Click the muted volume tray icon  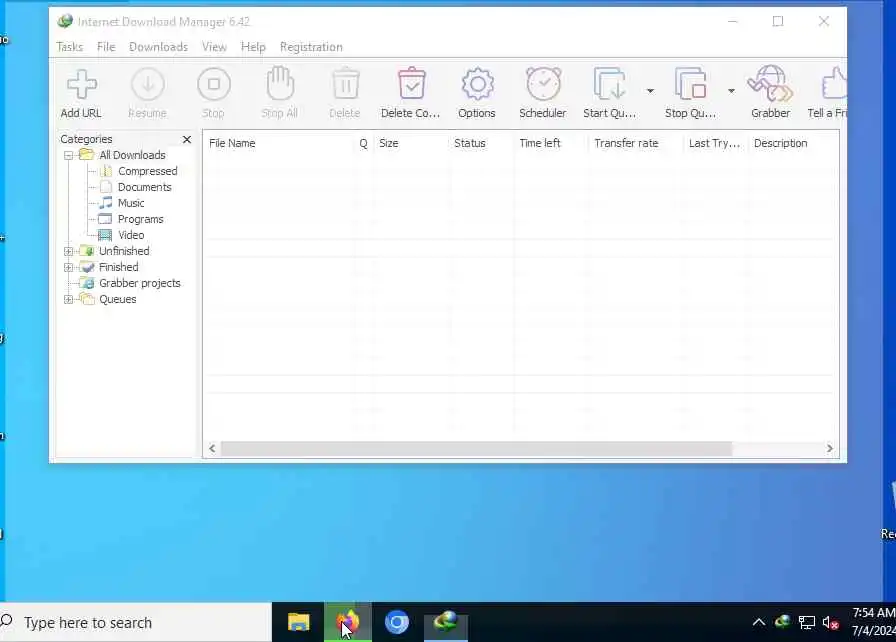(831, 623)
